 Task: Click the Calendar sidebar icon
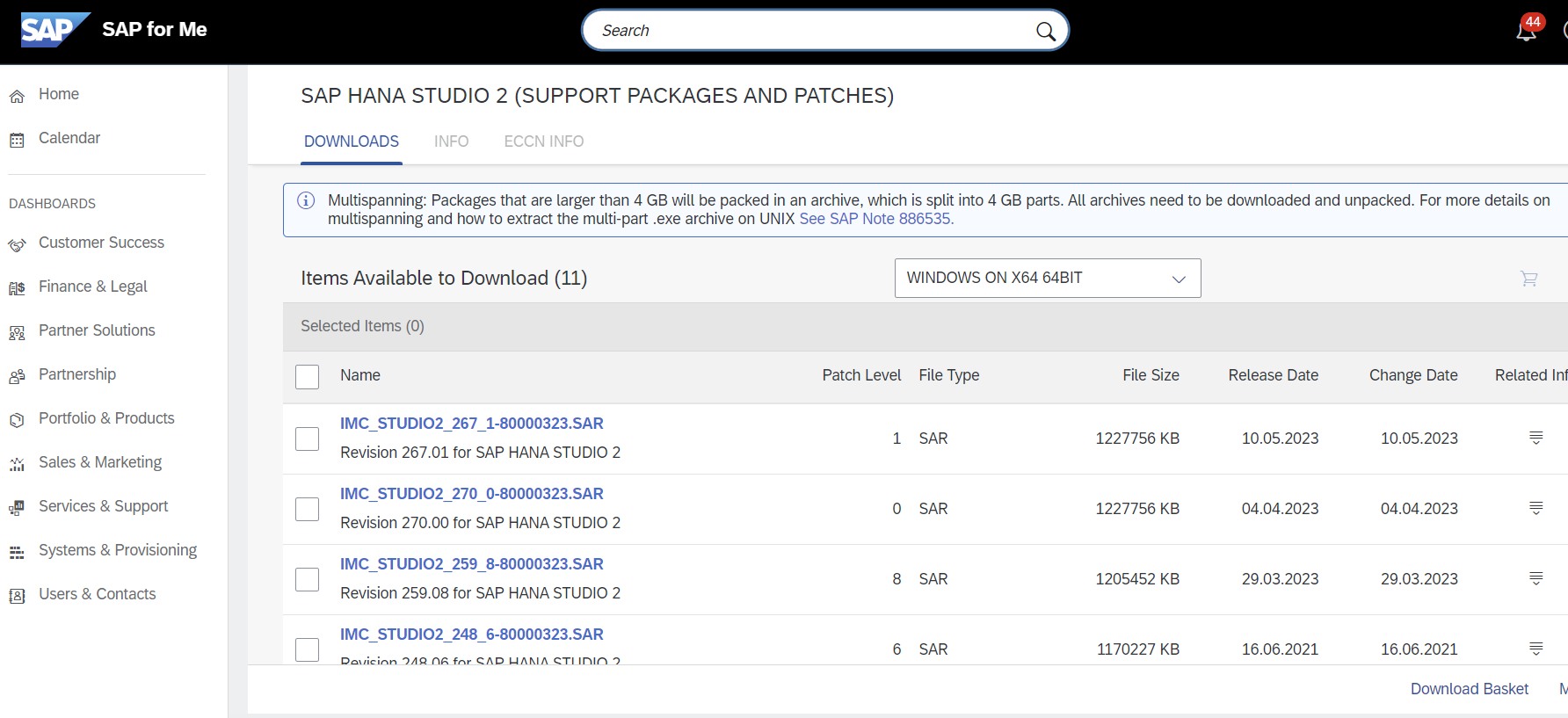coord(17,140)
